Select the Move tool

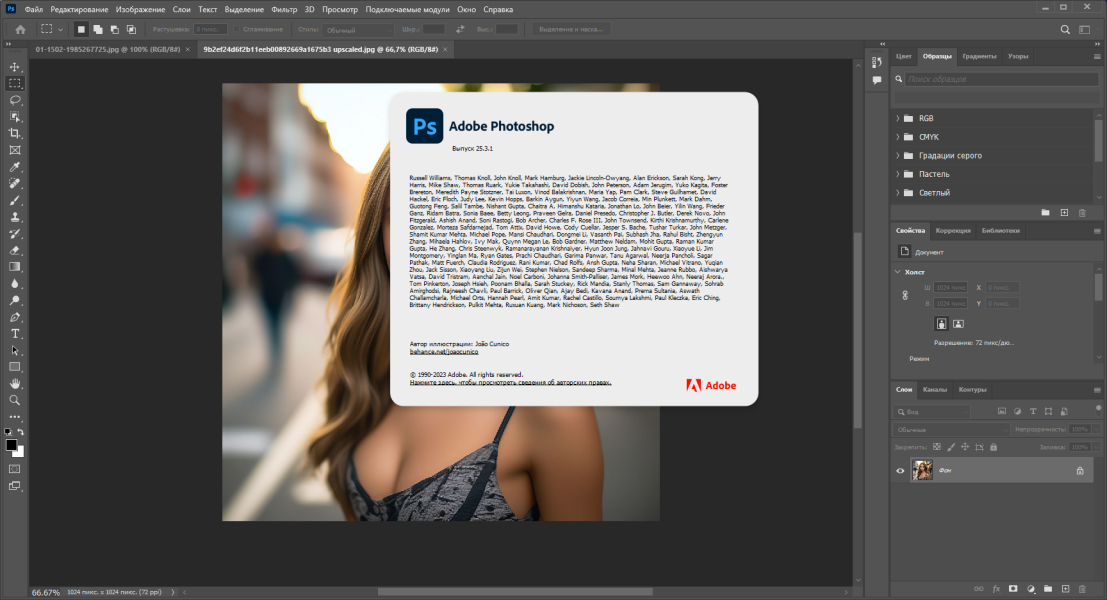pyautogui.click(x=15, y=67)
